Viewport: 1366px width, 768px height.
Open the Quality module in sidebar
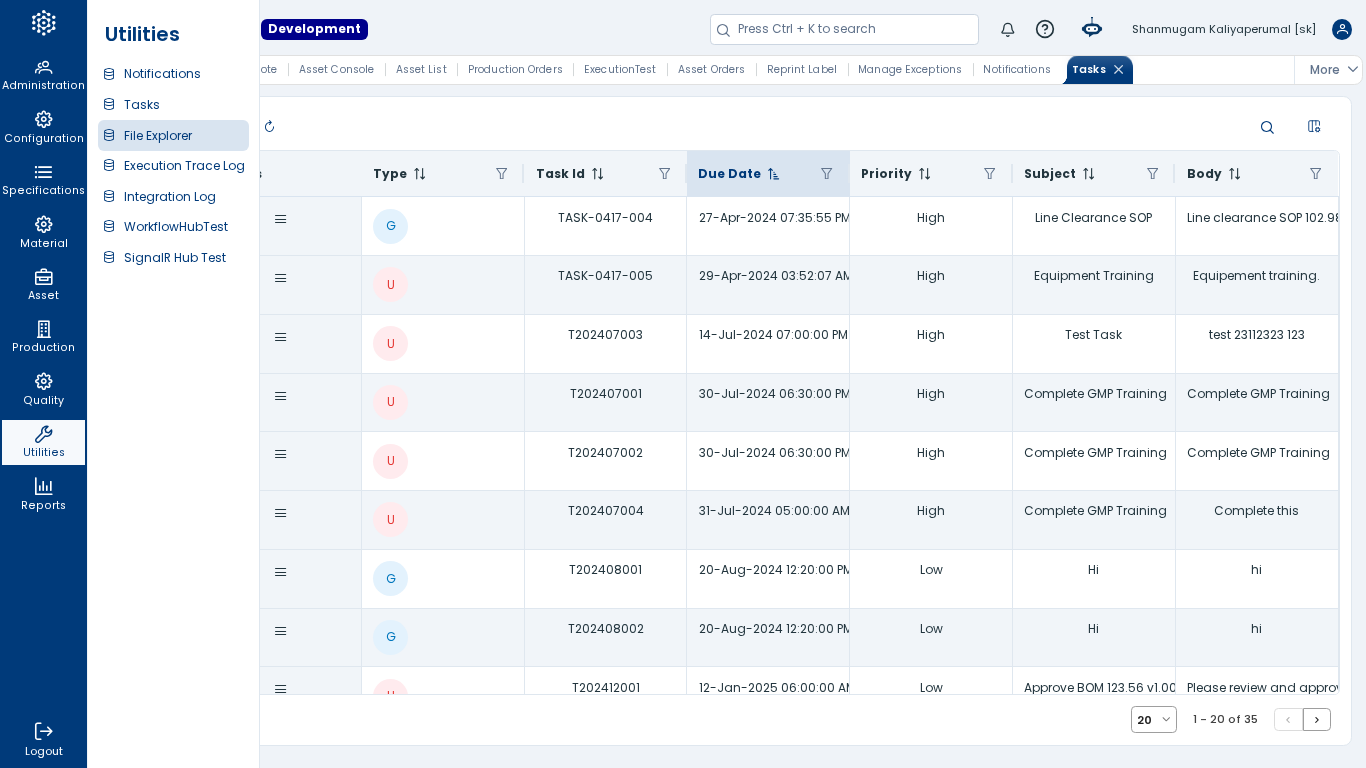(43, 389)
